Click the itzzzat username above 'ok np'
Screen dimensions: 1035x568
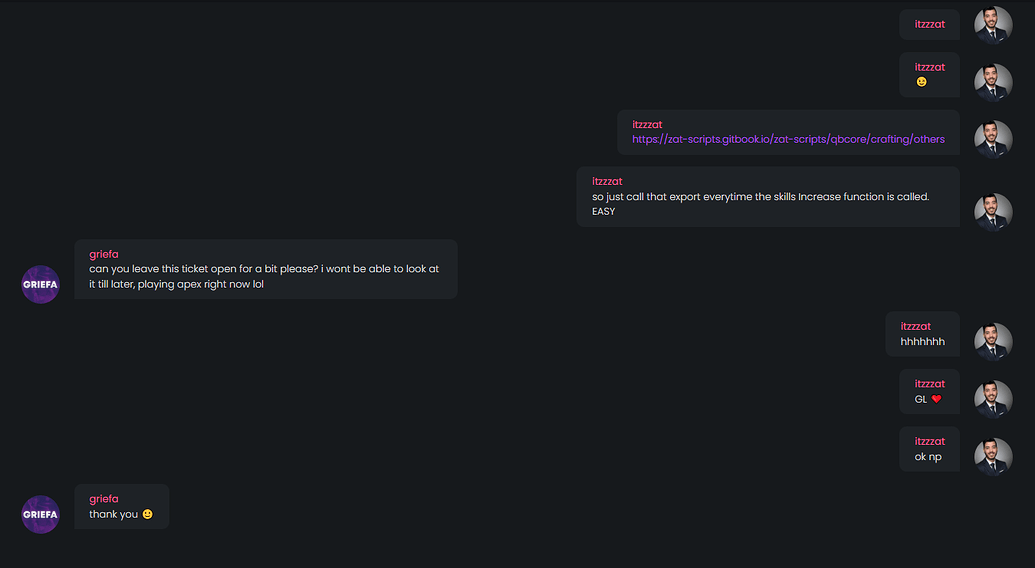click(x=929, y=441)
